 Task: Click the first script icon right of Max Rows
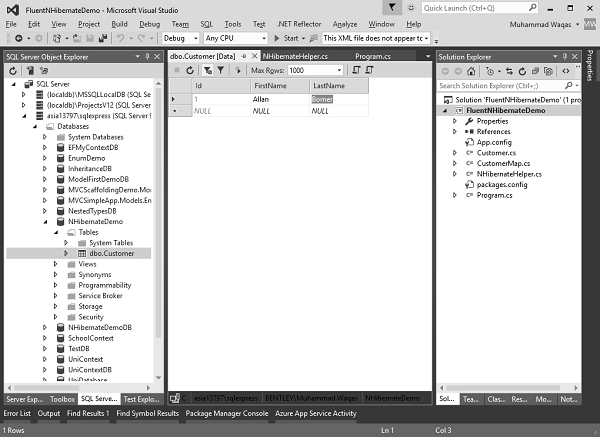pyautogui.click(x=356, y=70)
